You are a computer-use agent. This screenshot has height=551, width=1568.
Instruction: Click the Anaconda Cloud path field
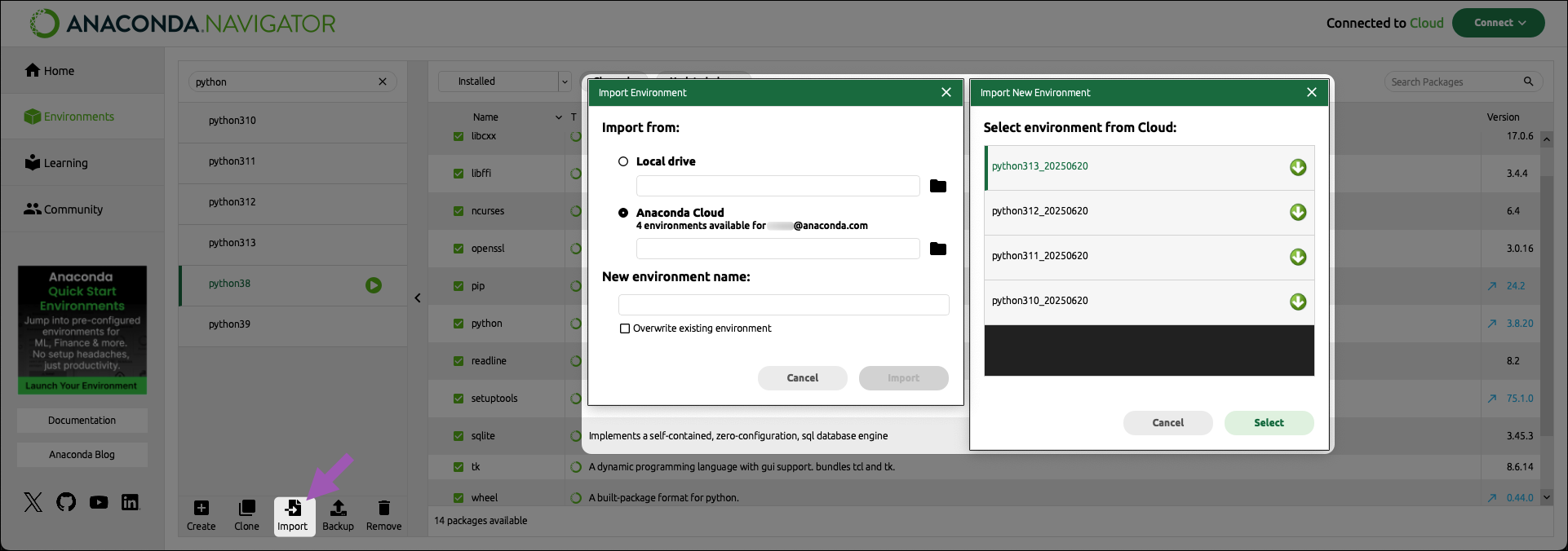777,249
